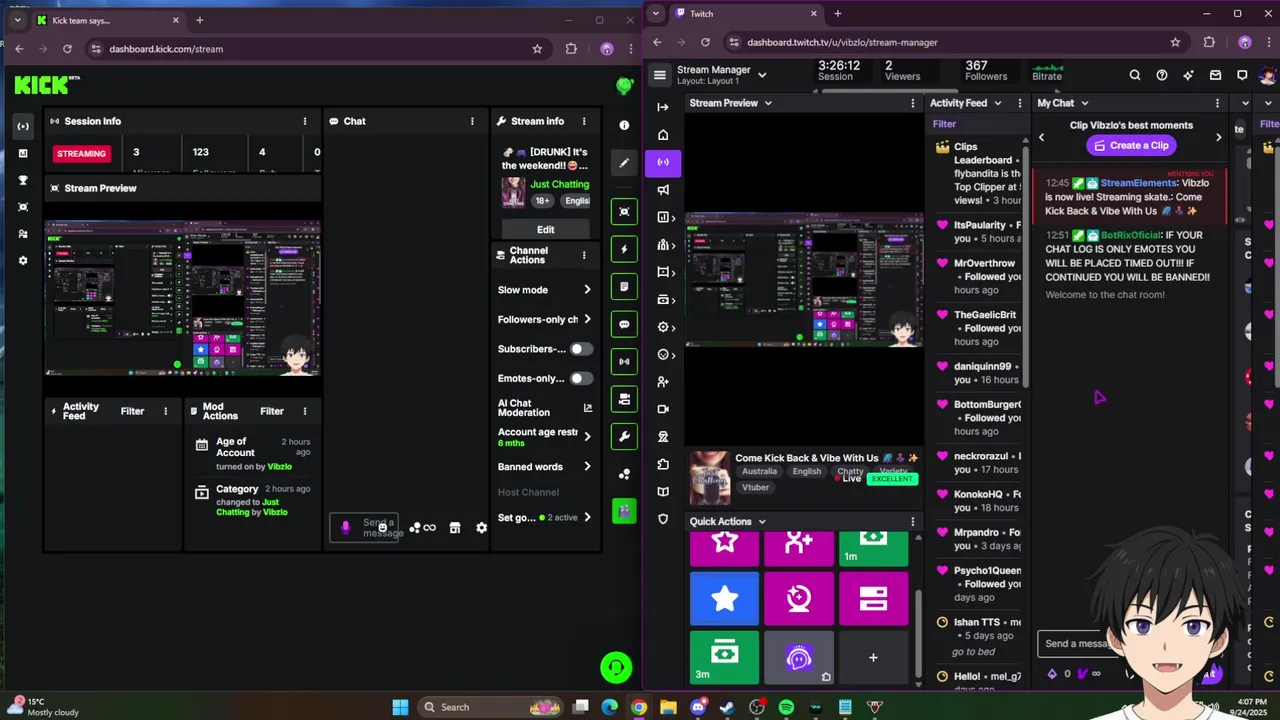
Task: Click the Quick Actions panel scrollbar
Action: pos(919,634)
